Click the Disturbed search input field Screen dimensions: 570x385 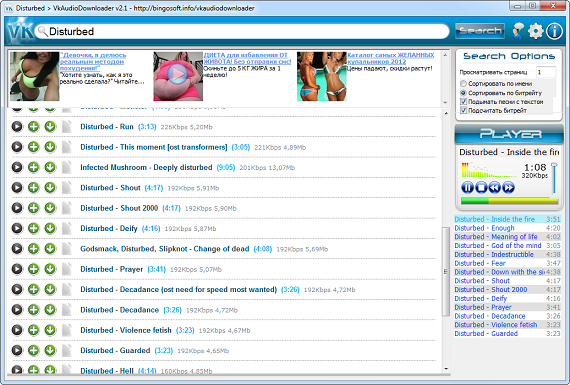[x=243, y=32]
